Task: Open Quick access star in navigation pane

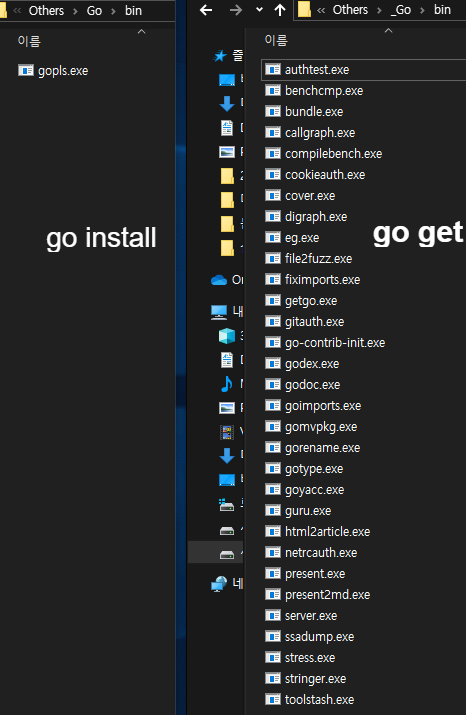Action: click(x=220, y=56)
